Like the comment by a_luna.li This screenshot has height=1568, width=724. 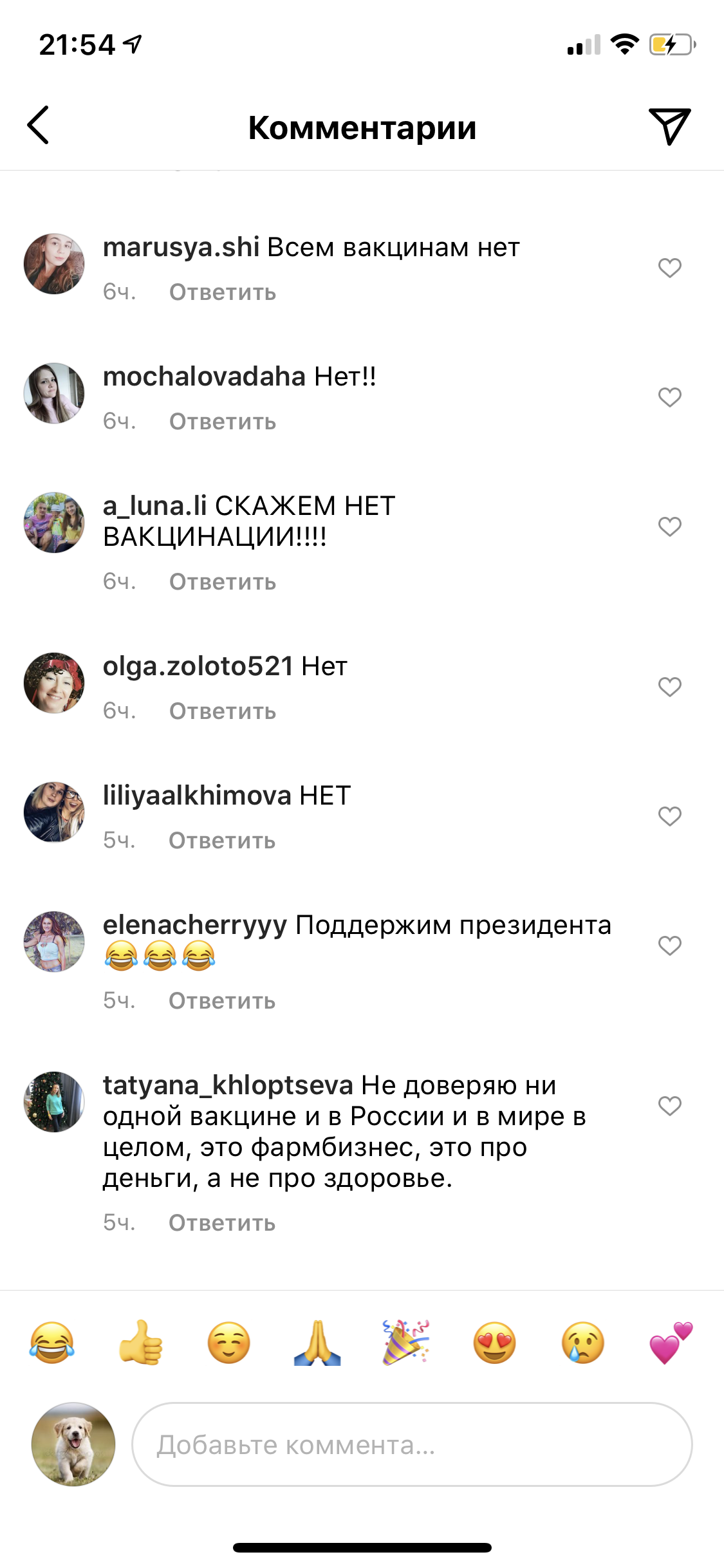669,526
